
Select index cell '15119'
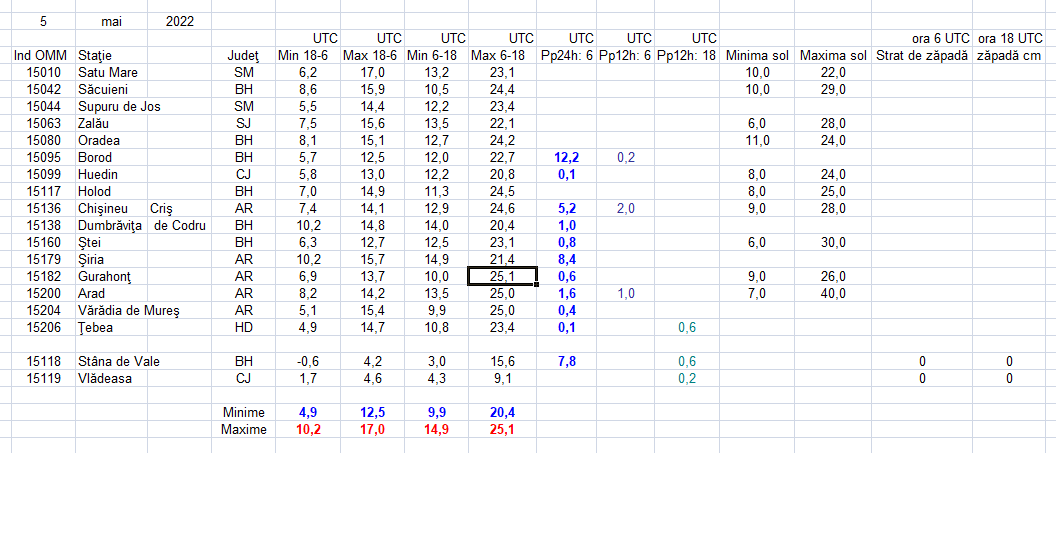click(x=43, y=379)
